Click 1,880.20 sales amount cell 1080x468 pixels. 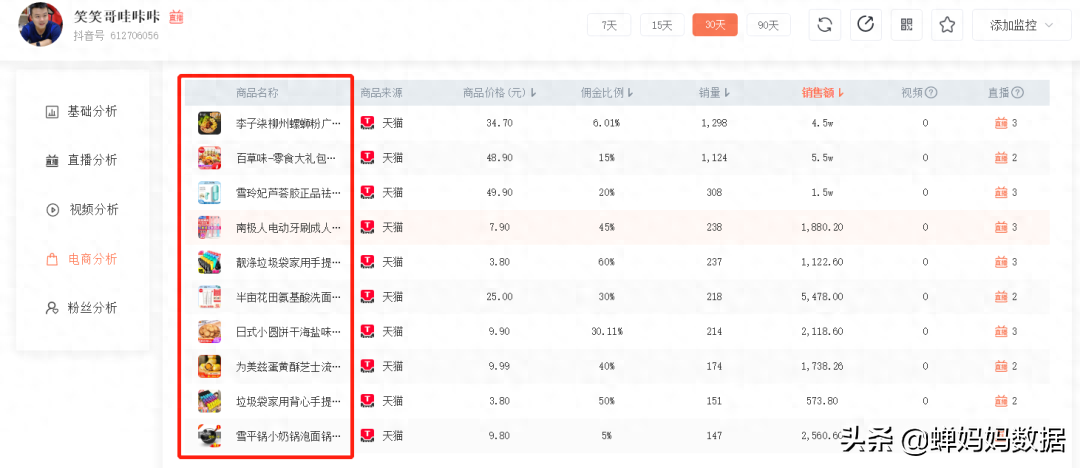pyautogui.click(x=822, y=227)
